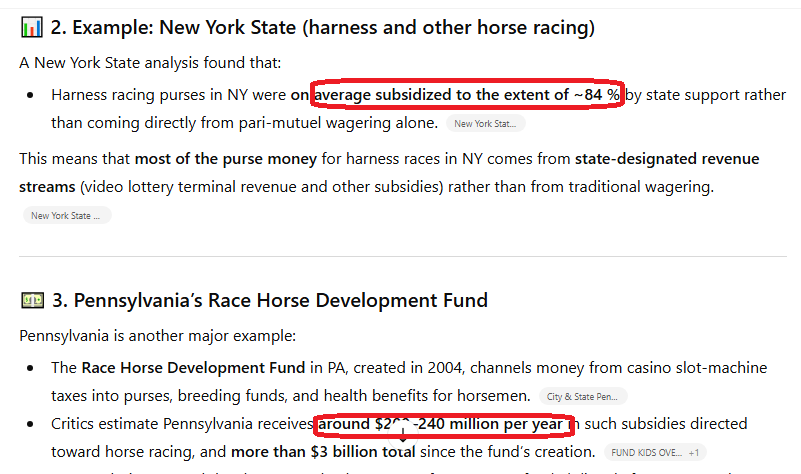
Task: Click the "2. Example: New York State" heading
Action: pos(320,28)
